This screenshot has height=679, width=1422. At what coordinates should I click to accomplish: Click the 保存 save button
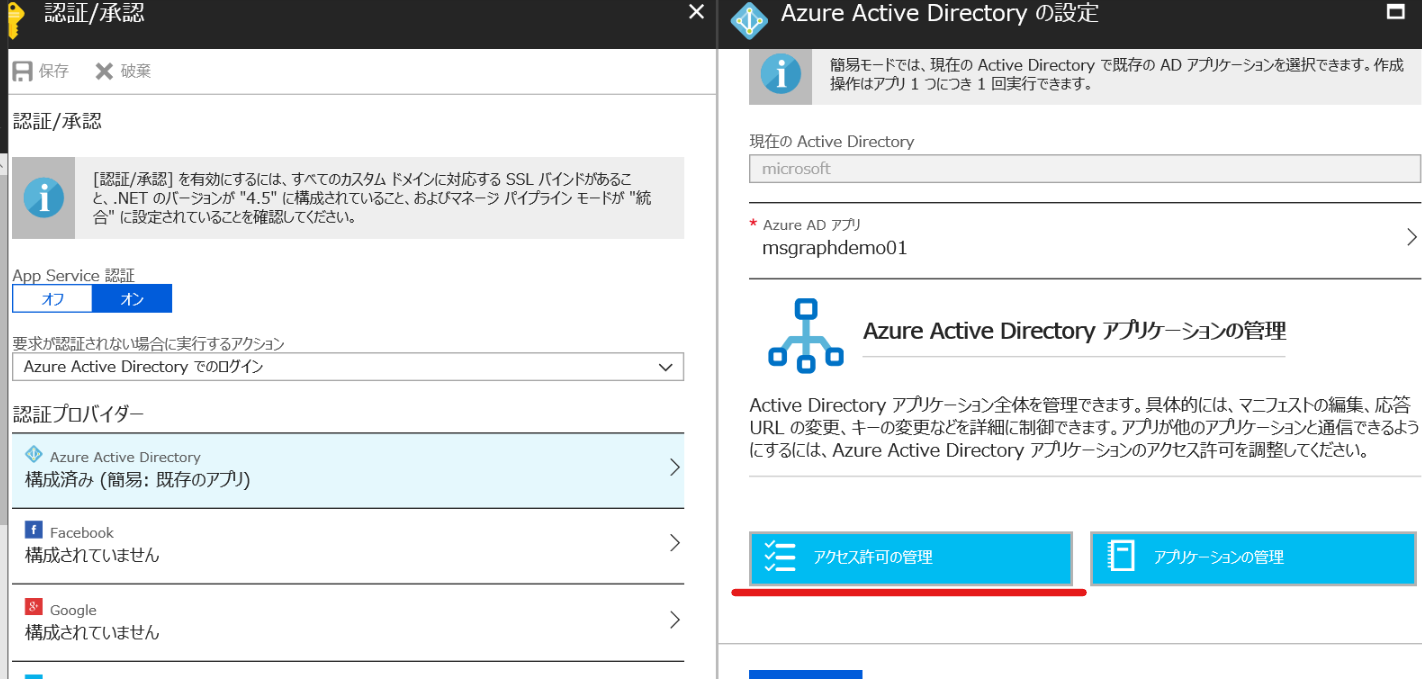click(41, 71)
